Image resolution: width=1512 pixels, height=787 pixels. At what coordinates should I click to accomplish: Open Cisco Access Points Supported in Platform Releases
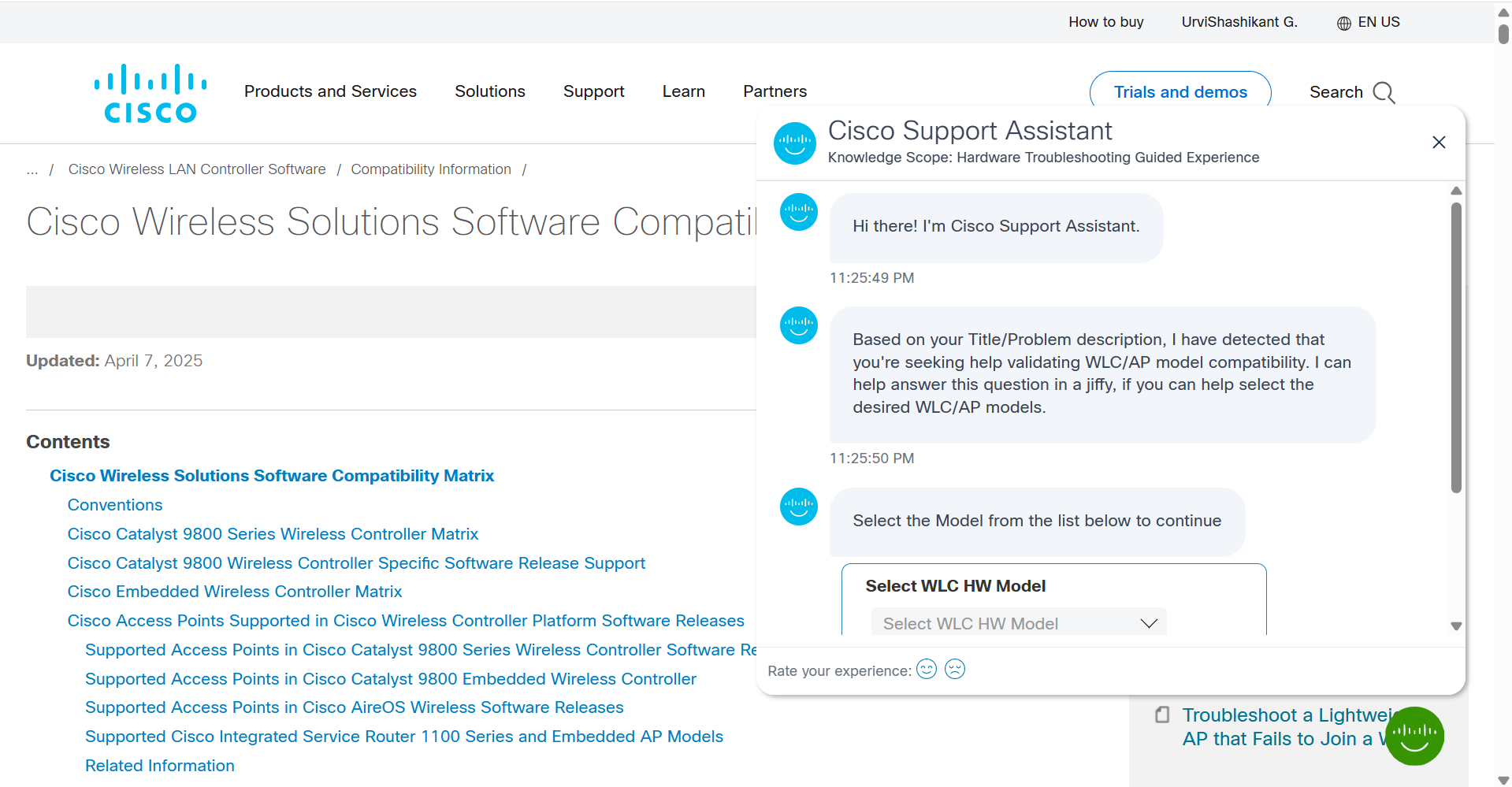406,621
